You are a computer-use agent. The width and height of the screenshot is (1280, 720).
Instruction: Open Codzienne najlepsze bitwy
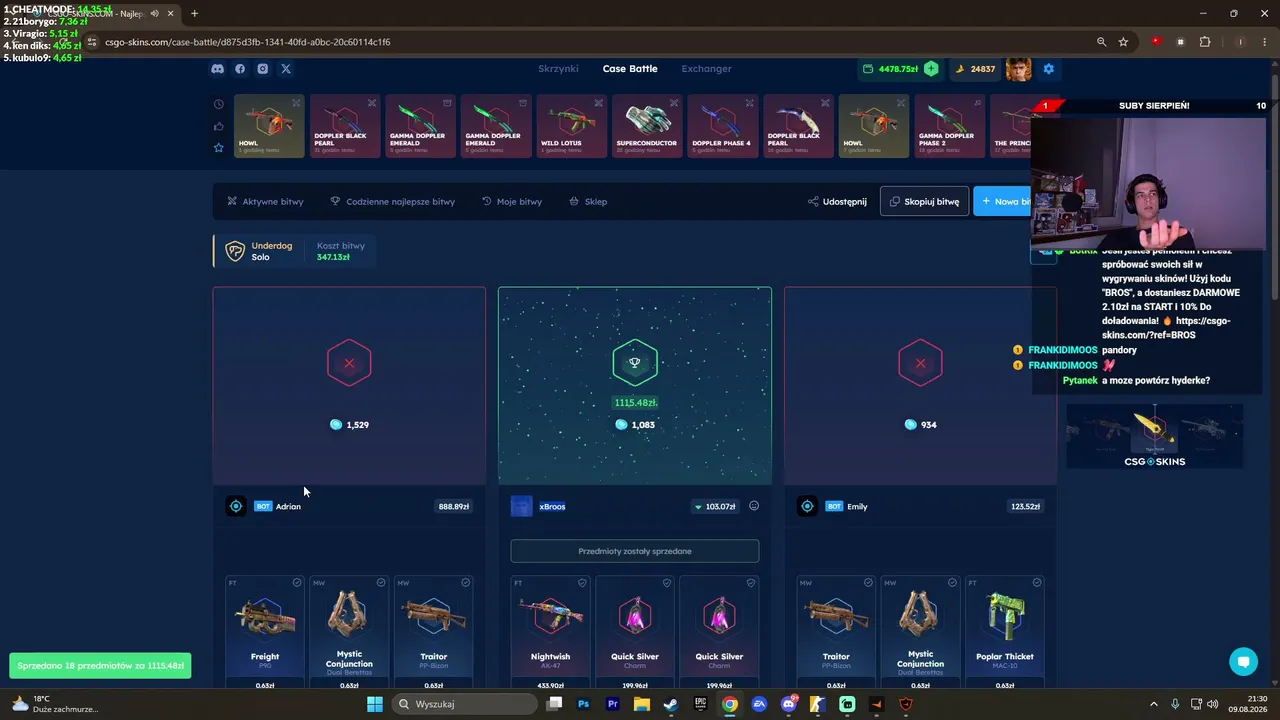coord(392,202)
